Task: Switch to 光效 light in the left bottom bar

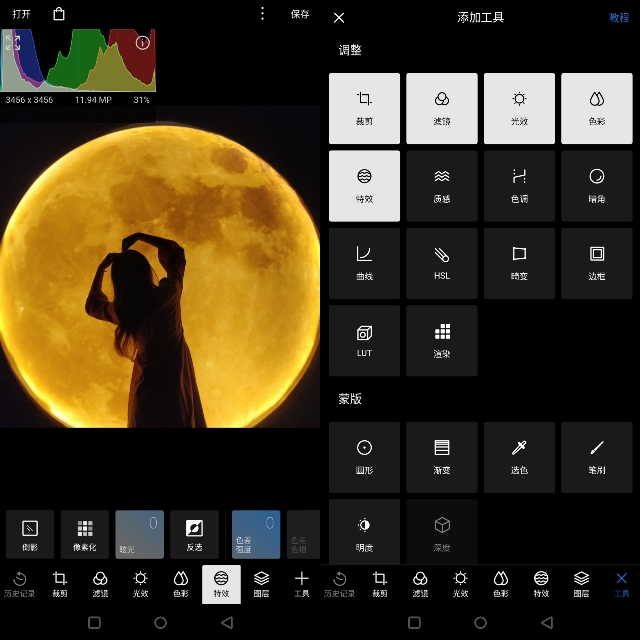Action: click(140, 584)
